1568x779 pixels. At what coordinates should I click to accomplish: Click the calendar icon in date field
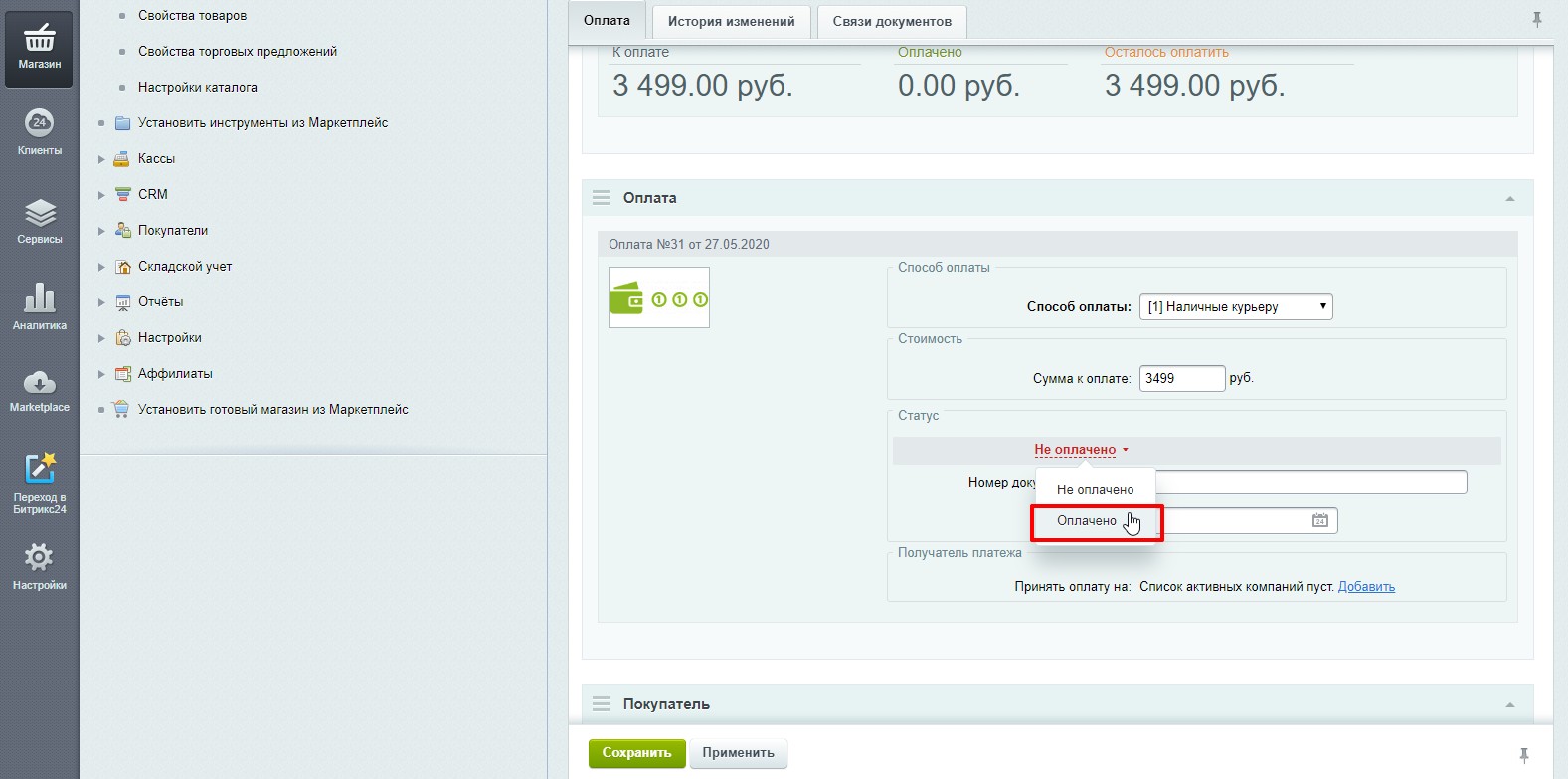(1319, 520)
